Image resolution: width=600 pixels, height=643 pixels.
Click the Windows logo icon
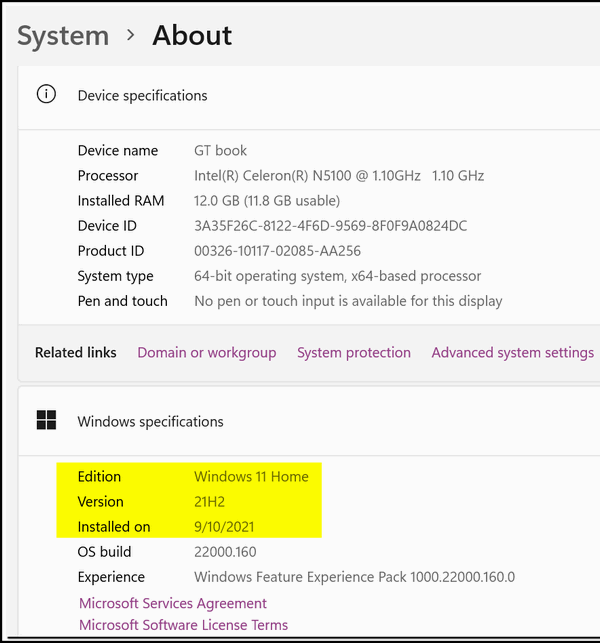(x=46, y=420)
